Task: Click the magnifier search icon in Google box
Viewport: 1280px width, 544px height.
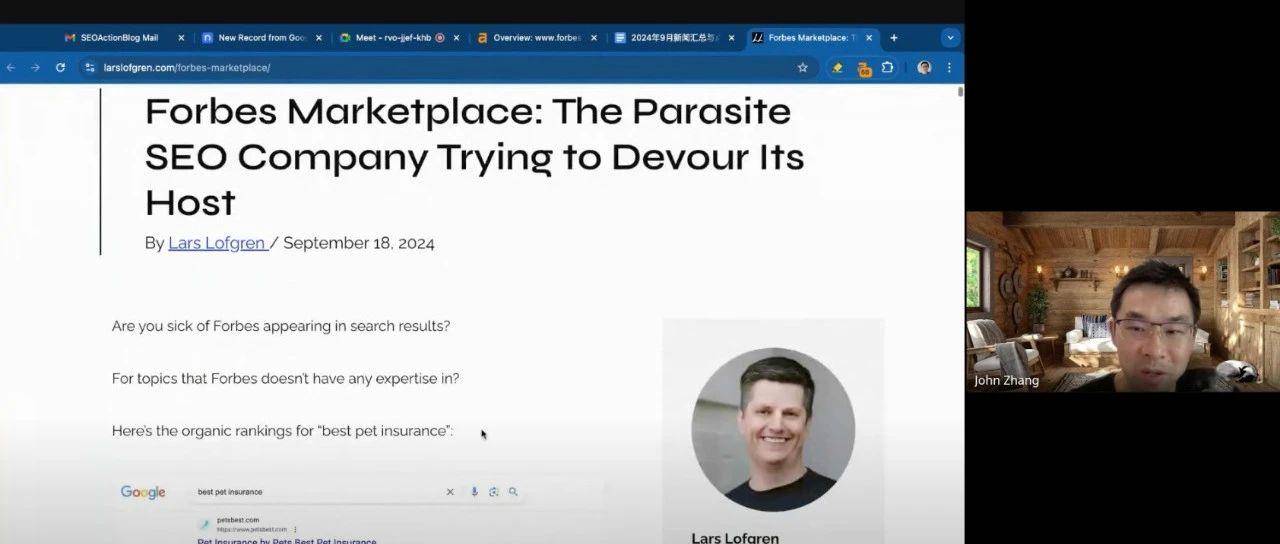Action: pos(513,492)
